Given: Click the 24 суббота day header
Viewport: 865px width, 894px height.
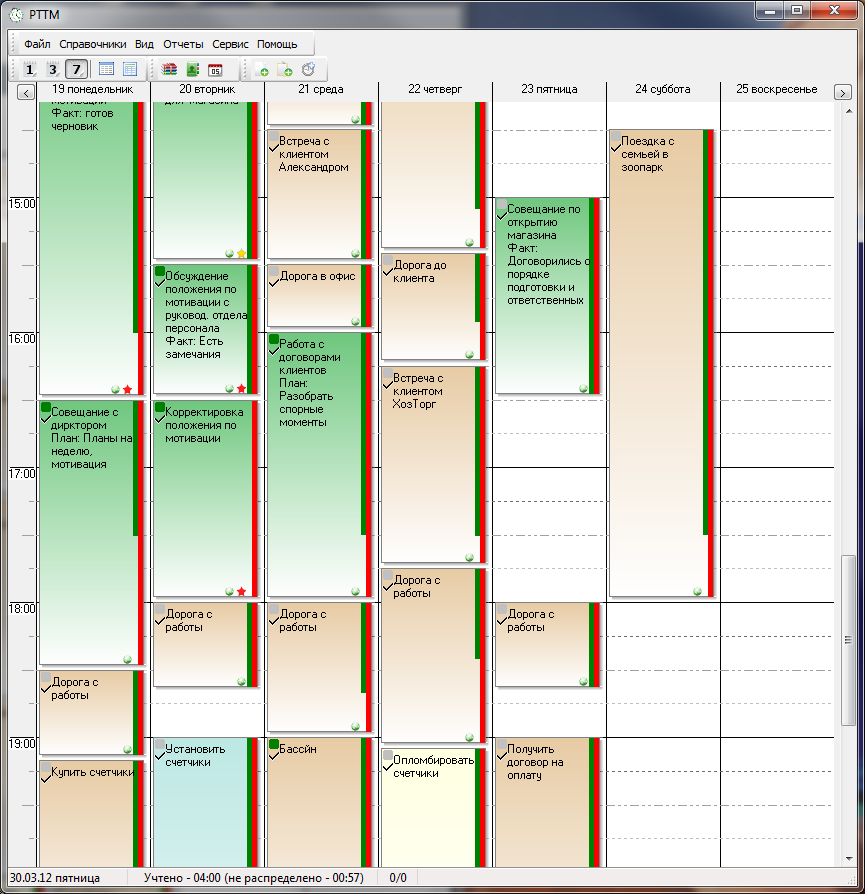Looking at the screenshot, I should [x=662, y=89].
